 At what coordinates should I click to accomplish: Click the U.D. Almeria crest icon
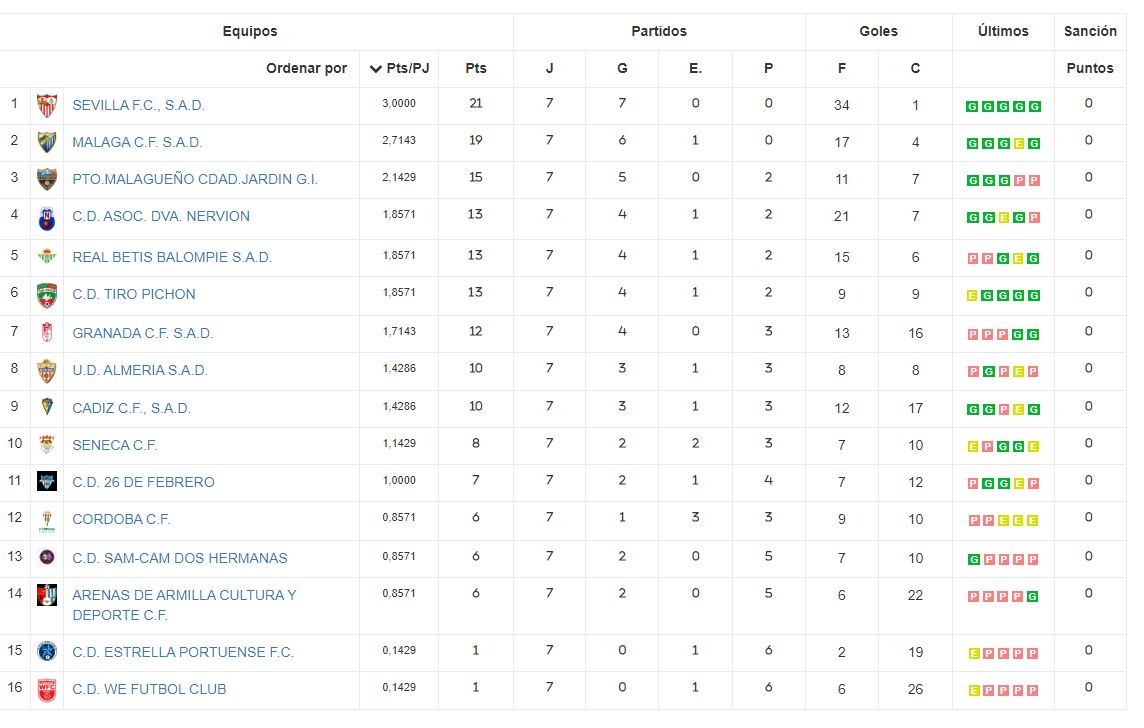coord(47,371)
